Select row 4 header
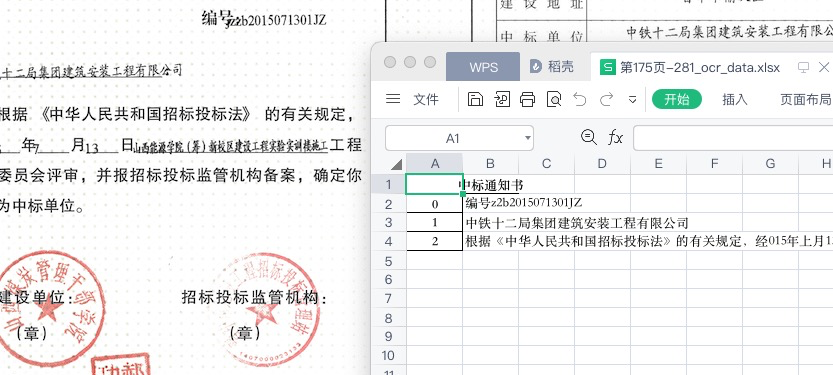This screenshot has width=833, height=375. pos(388,242)
